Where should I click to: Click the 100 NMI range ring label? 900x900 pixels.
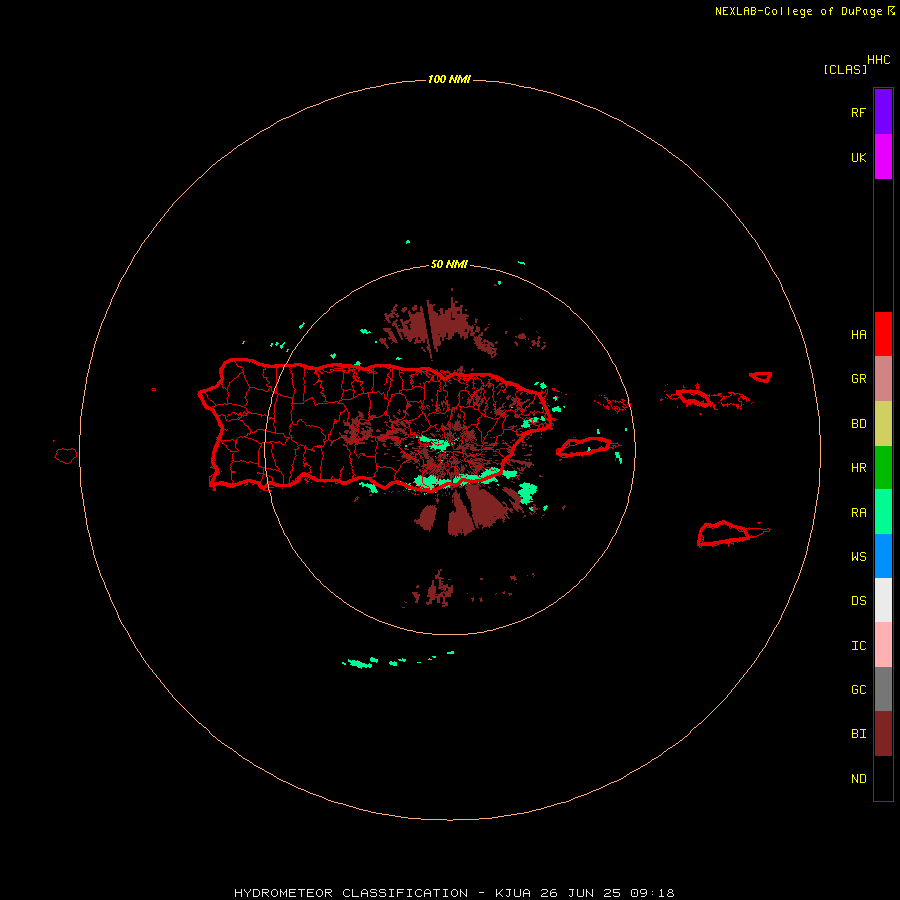(x=449, y=79)
